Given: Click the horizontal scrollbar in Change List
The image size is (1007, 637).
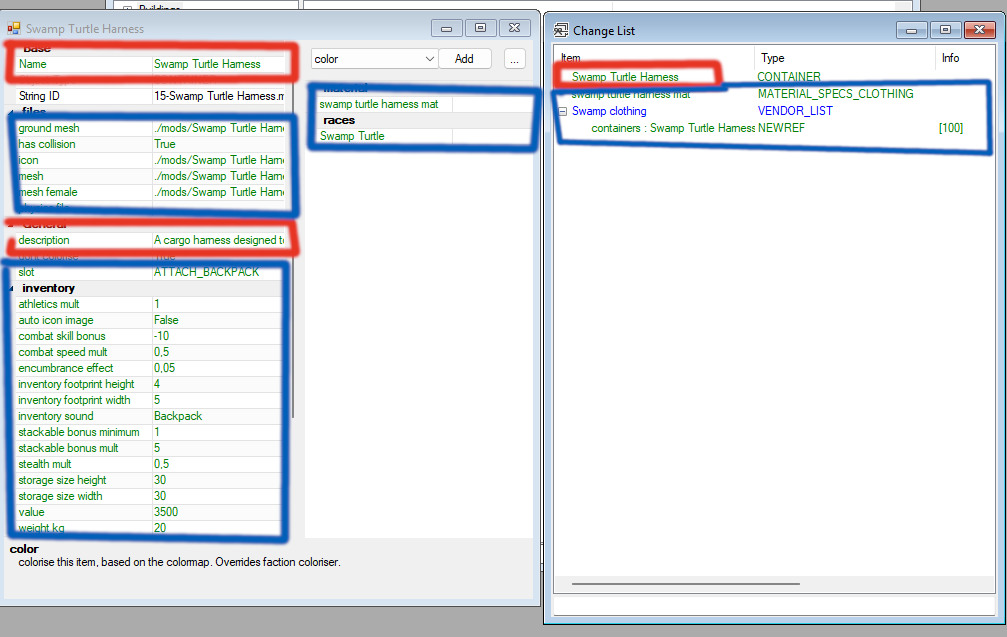Looking at the screenshot, I should [686, 584].
